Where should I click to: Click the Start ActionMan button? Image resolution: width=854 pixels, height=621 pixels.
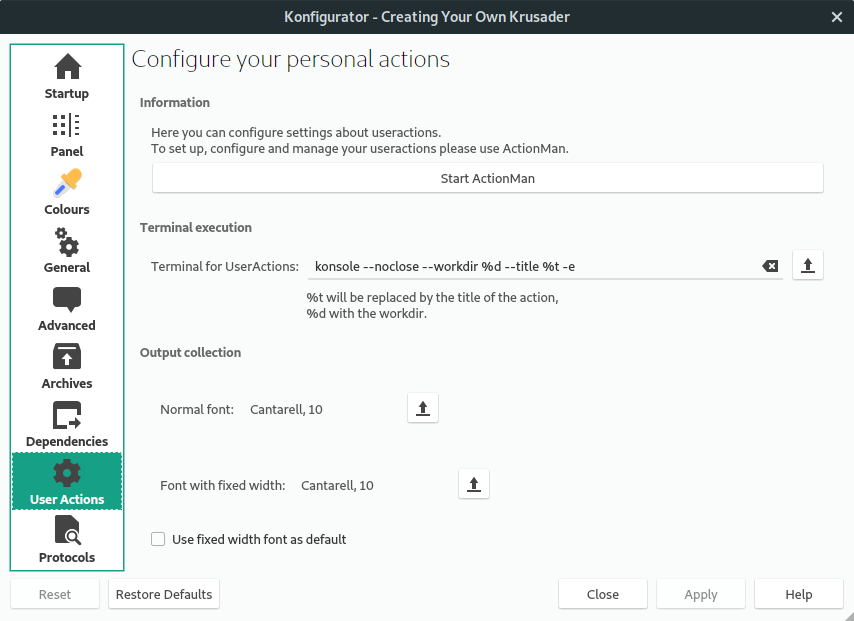487,178
